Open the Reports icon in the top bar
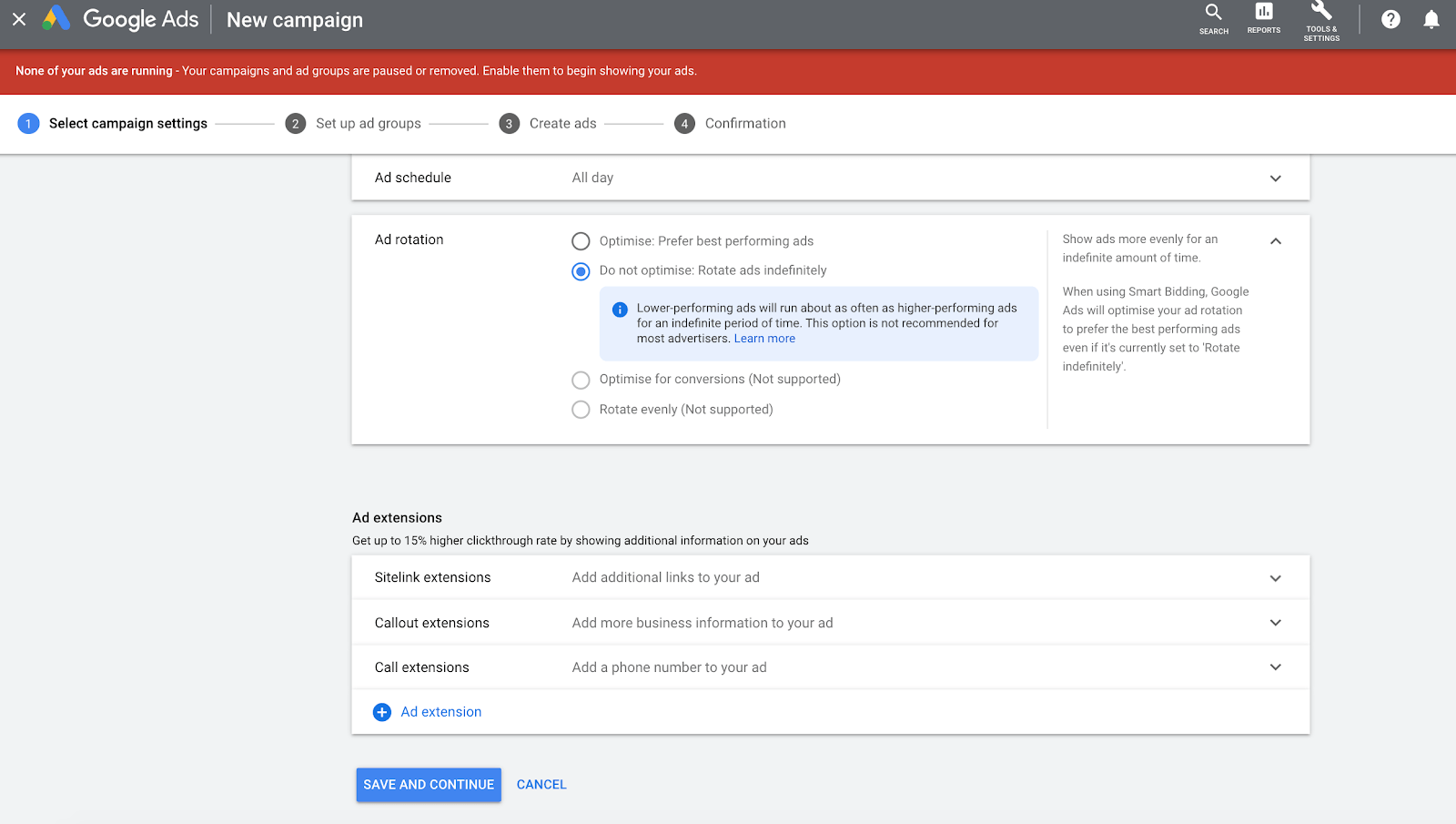The height and width of the screenshot is (824, 1456). [x=1263, y=19]
